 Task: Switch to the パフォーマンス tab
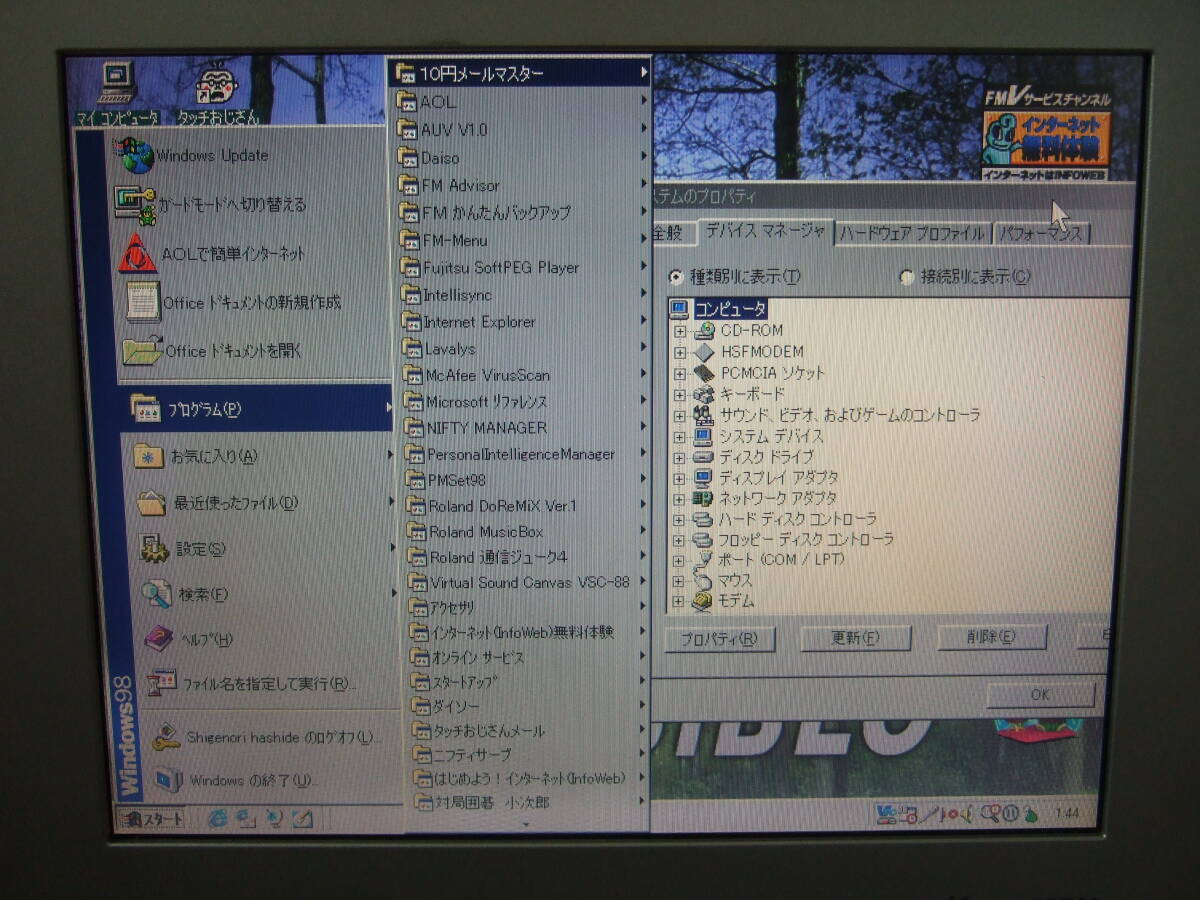(x=1040, y=234)
